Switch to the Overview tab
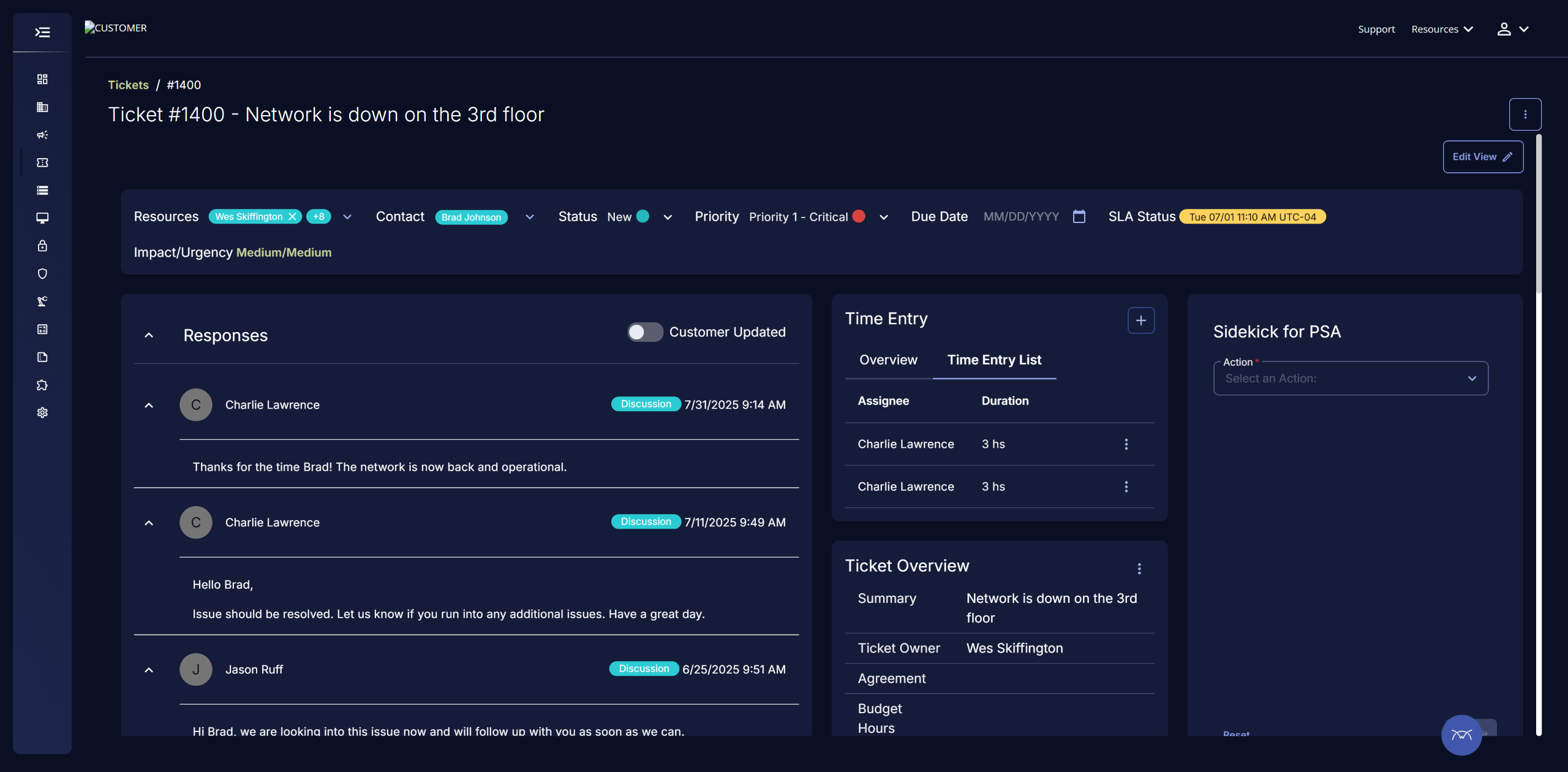Image resolution: width=1568 pixels, height=772 pixels. 888,360
